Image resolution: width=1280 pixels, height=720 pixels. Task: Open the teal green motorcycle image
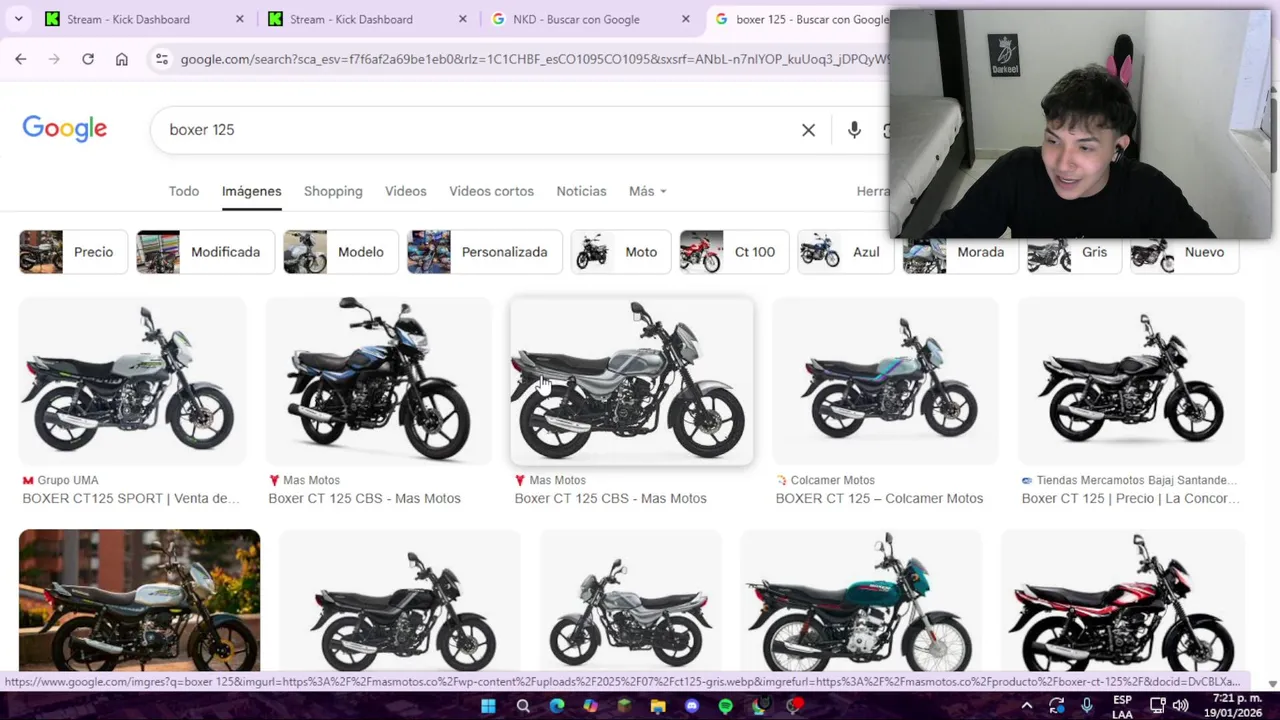(x=860, y=601)
